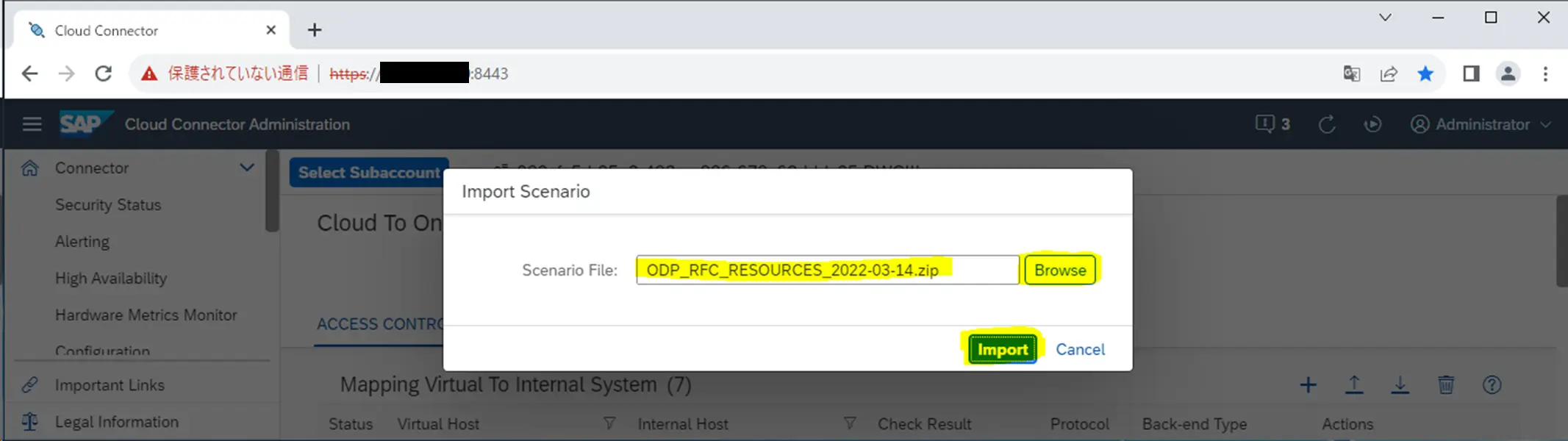
Task: Open alerts notification icon showing 3
Action: point(1272,124)
